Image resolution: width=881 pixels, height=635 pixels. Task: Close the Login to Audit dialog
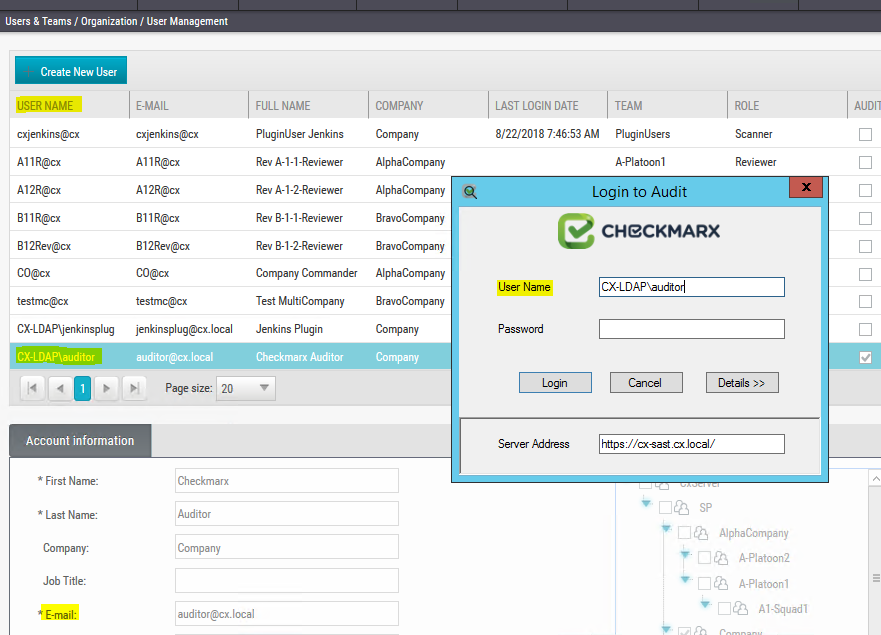point(806,187)
